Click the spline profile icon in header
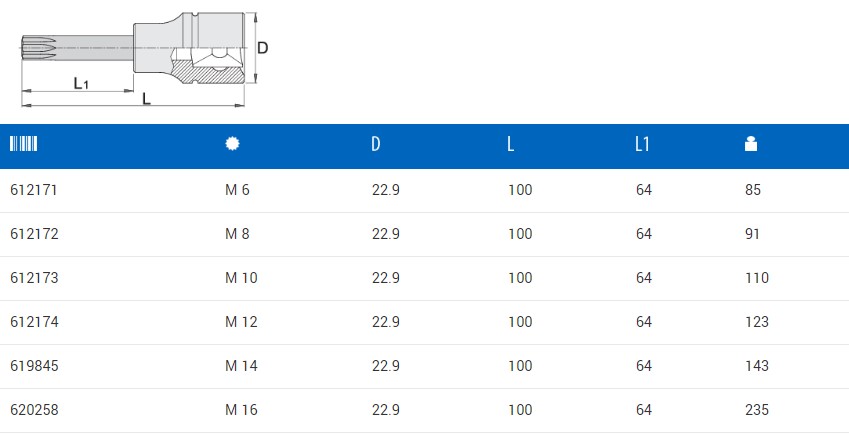The image size is (849, 434). coord(232,143)
